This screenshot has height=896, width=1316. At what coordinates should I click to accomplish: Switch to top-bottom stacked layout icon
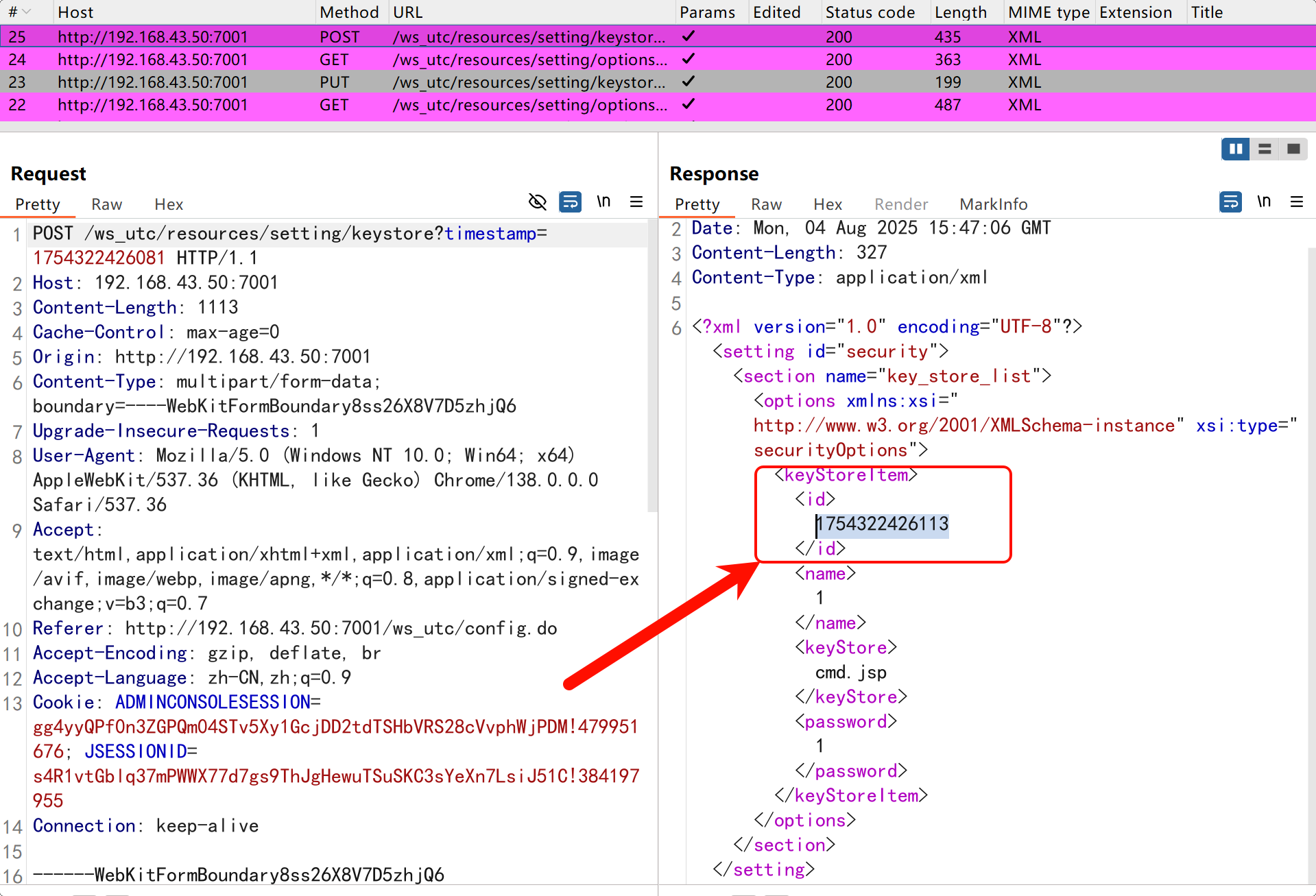[1265, 149]
